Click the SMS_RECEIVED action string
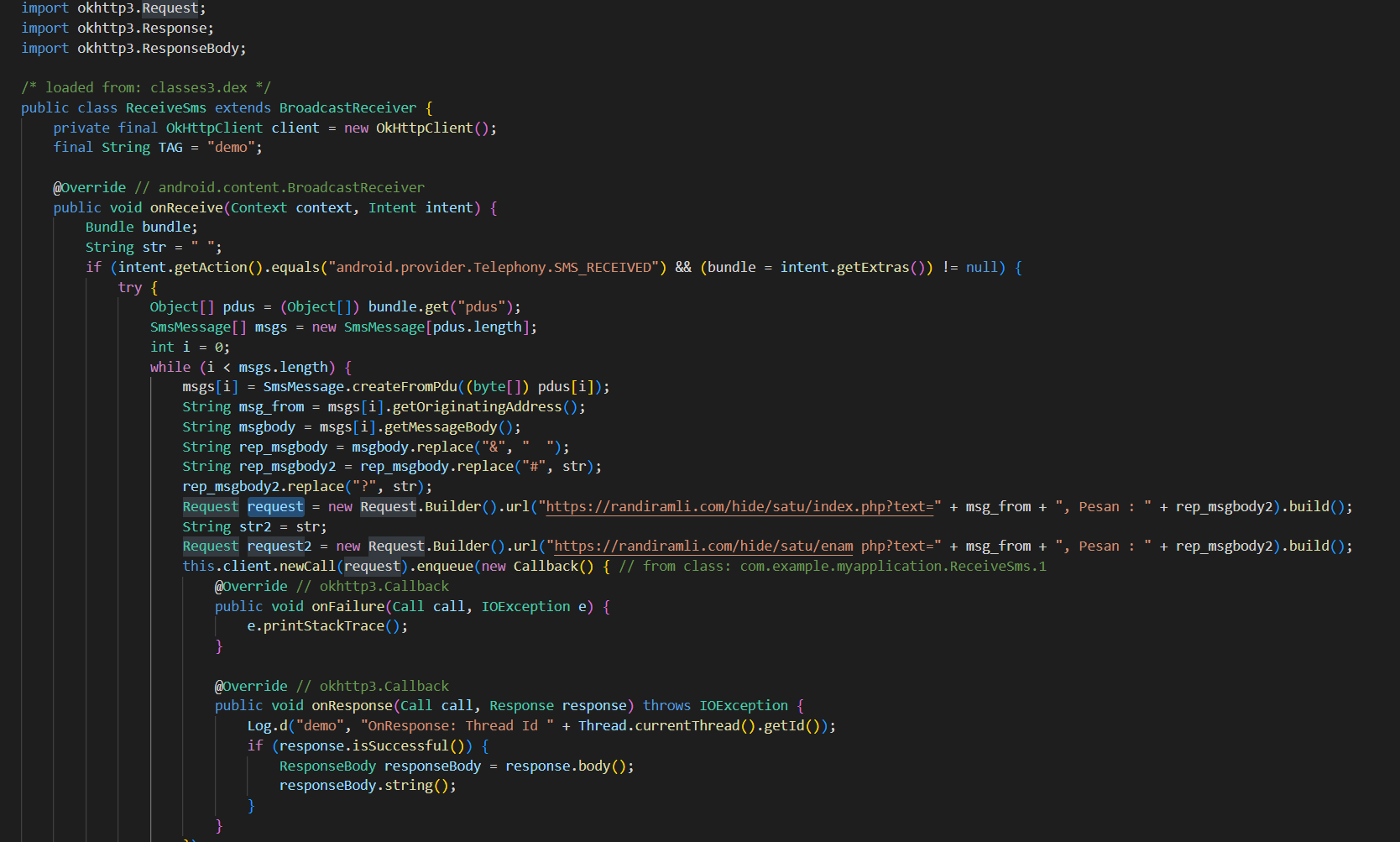Viewport: 1400px width, 842px height. coord(494,267)
